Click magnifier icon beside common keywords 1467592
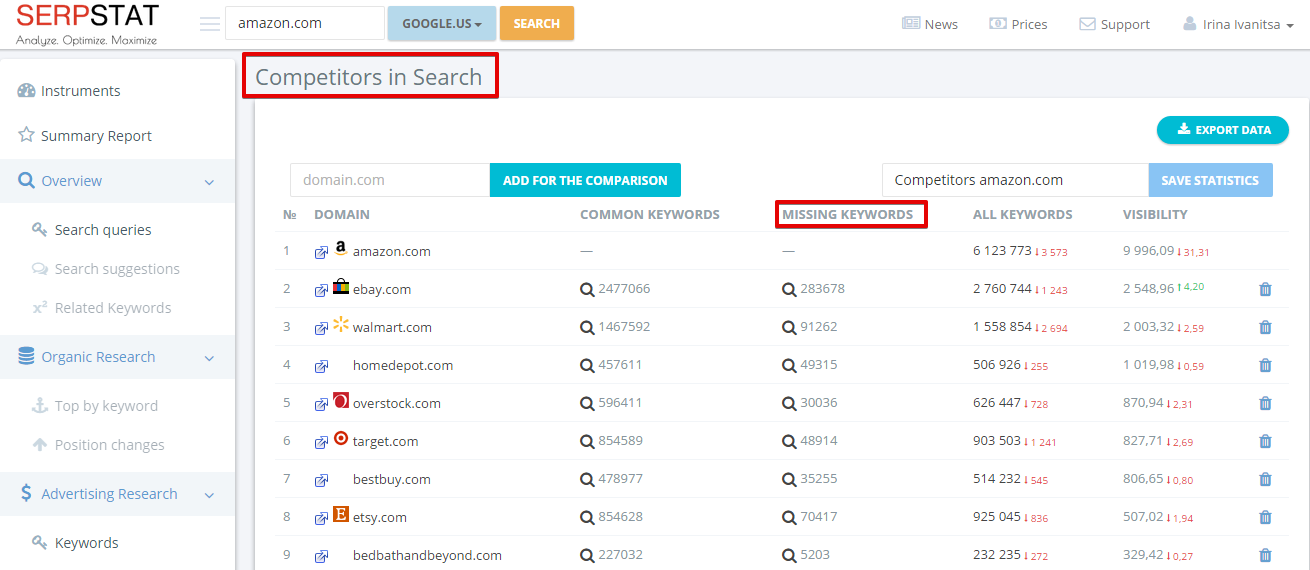1310x570 pixels. coord(587,327)
